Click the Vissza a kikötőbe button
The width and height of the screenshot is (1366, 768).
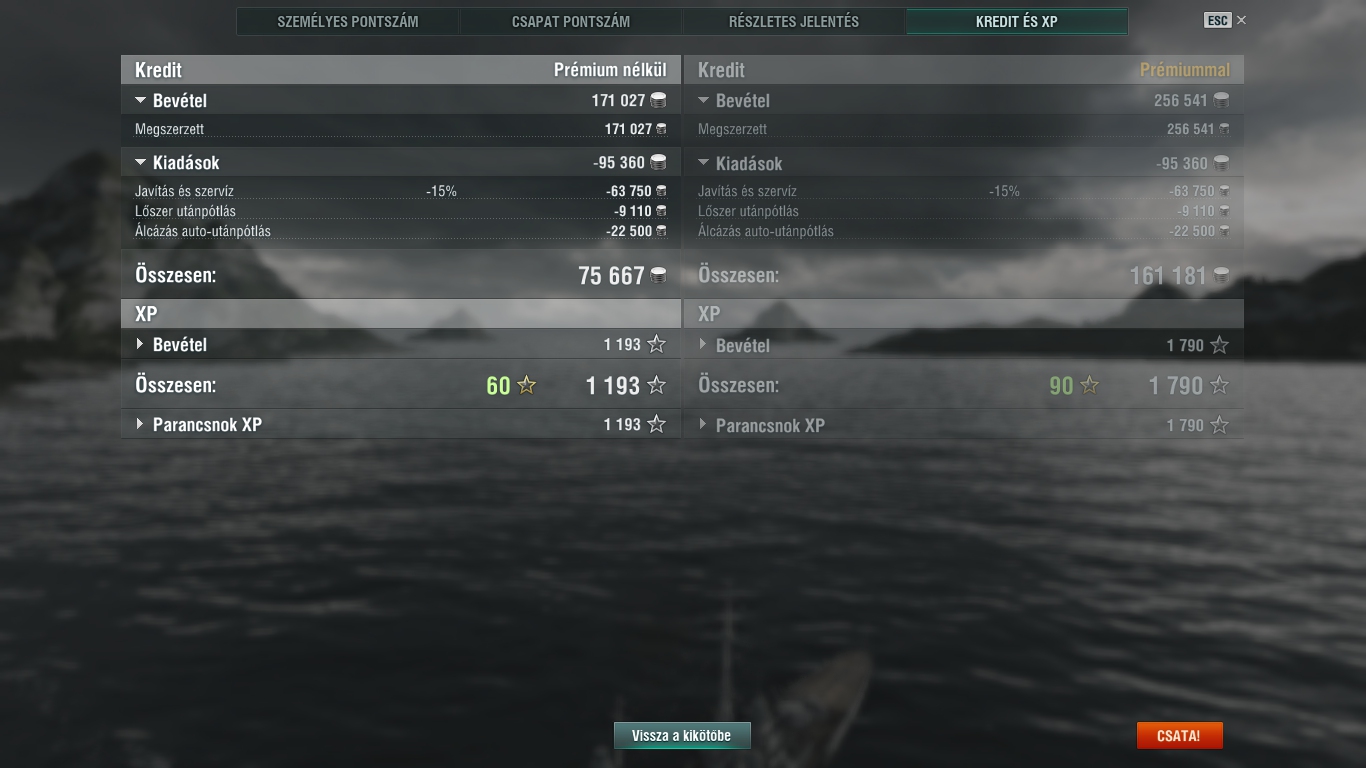[x=682, y=735]
